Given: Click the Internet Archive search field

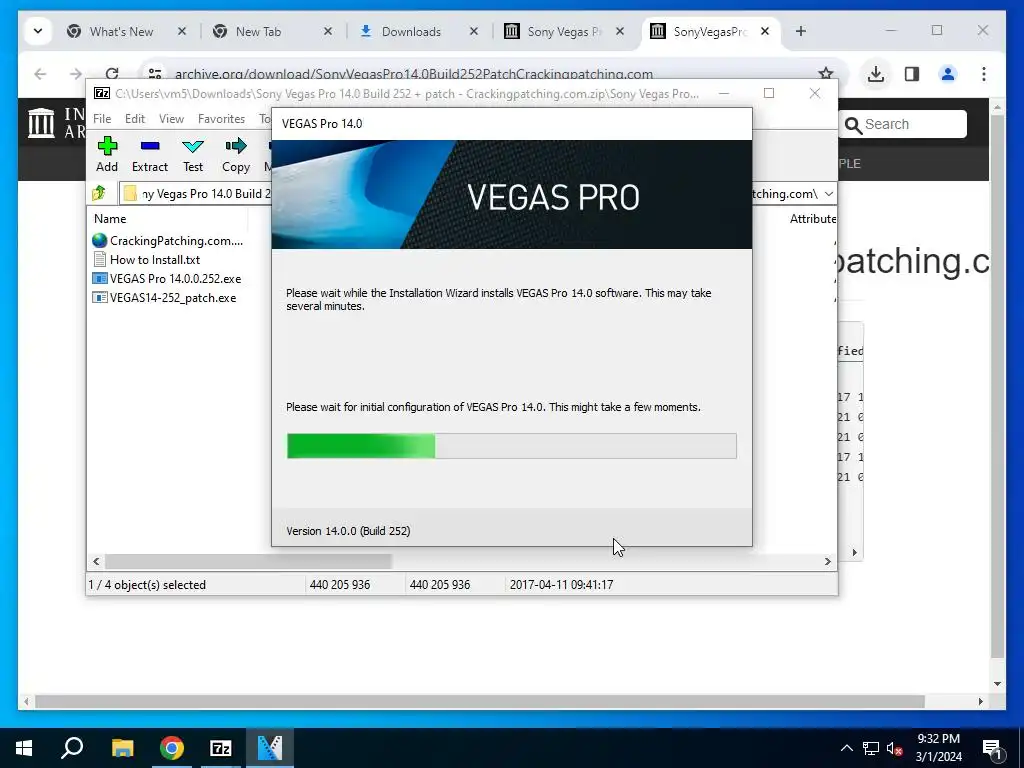Looking at the screenshot, I should (x=904, y=124).
